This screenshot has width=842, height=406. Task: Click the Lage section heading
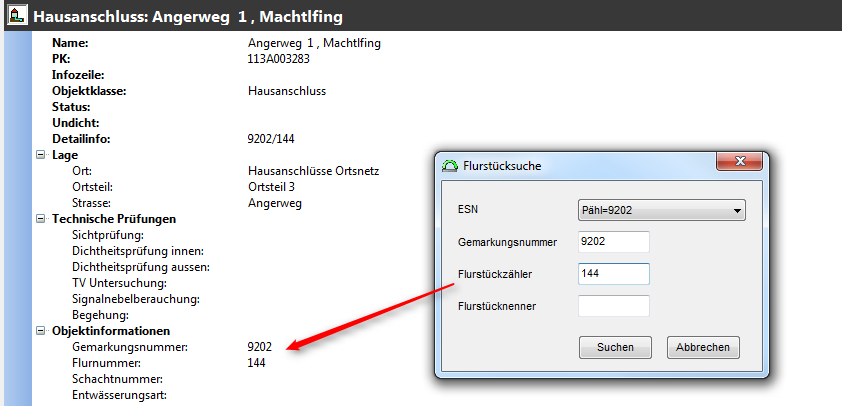tap(65, 155)
